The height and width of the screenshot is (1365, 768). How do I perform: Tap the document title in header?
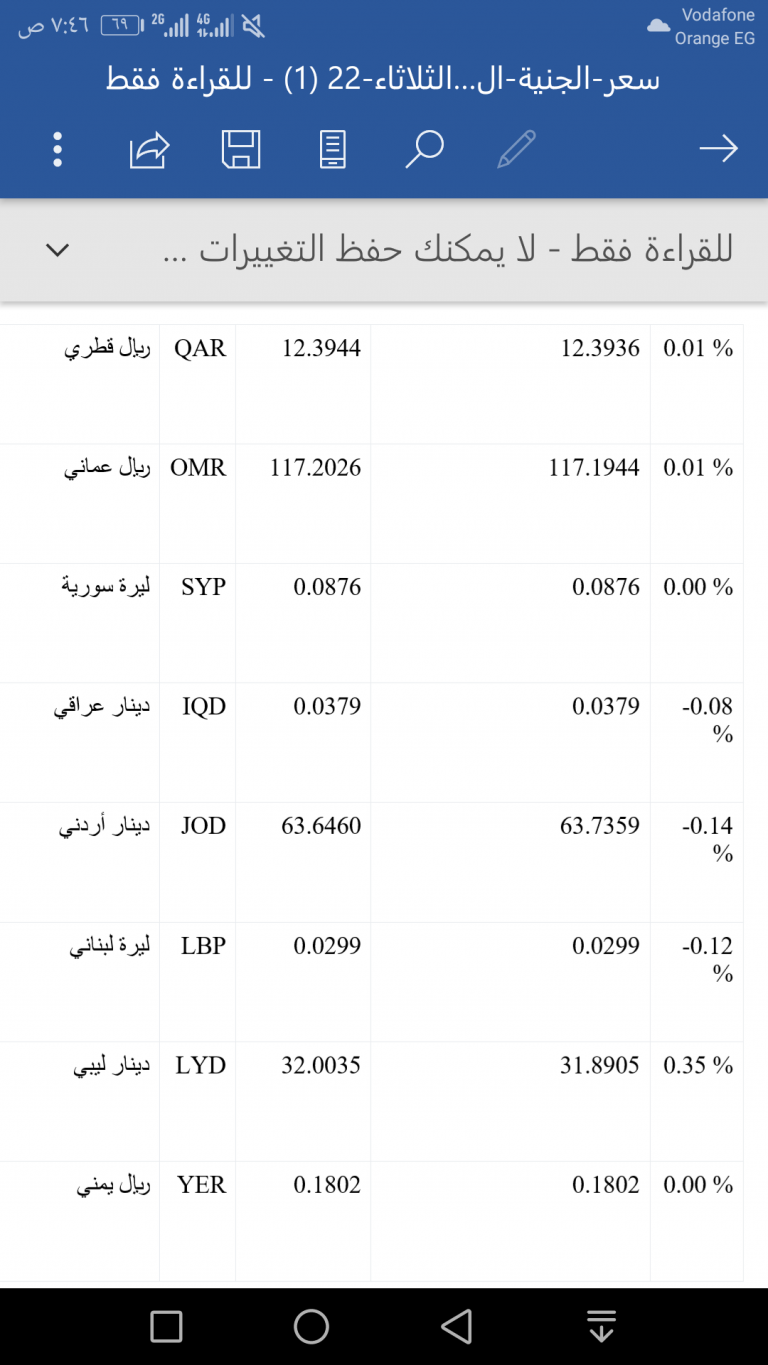383,80
